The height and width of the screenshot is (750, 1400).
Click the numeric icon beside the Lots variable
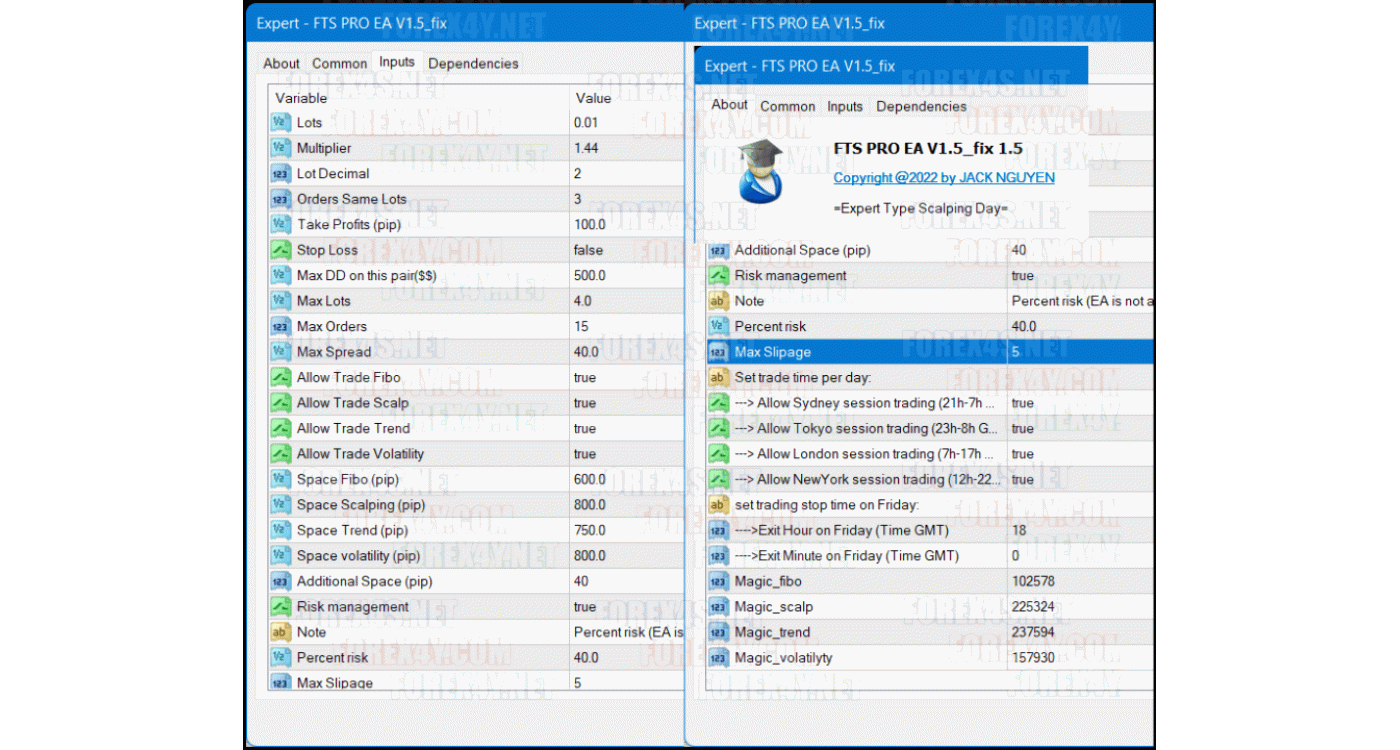coord(281,122)
